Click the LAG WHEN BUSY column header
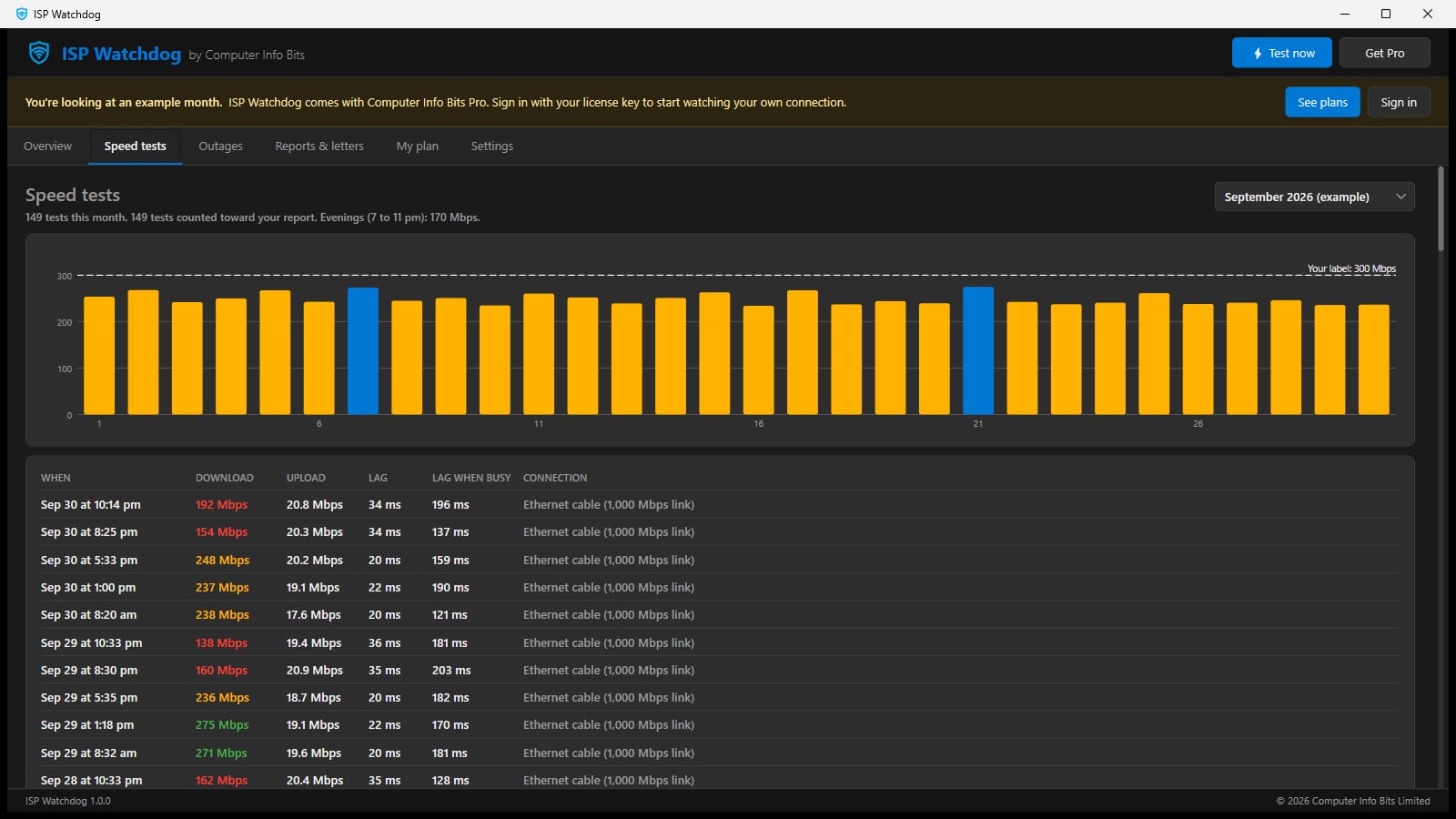 pos(471,478)
